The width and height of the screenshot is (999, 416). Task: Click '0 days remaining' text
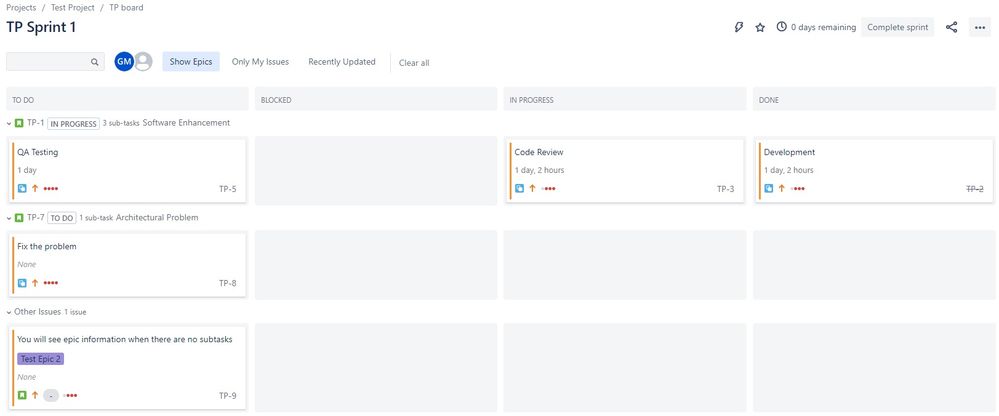click(823, 27)
